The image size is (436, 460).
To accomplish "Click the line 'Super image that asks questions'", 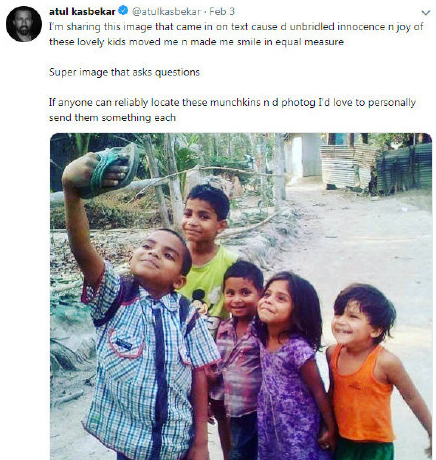I will tap(124, 72).
